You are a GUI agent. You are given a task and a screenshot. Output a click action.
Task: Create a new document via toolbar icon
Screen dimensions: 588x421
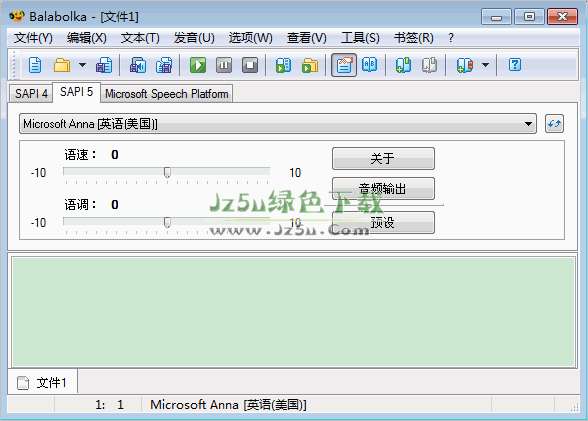35,65
